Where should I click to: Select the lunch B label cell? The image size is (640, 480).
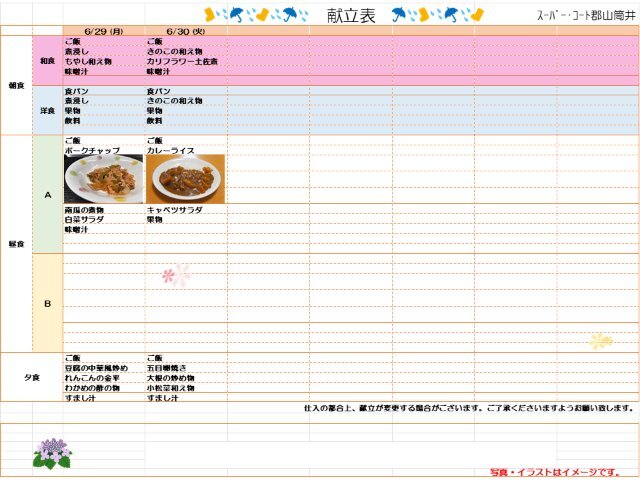tap(48, 304)
